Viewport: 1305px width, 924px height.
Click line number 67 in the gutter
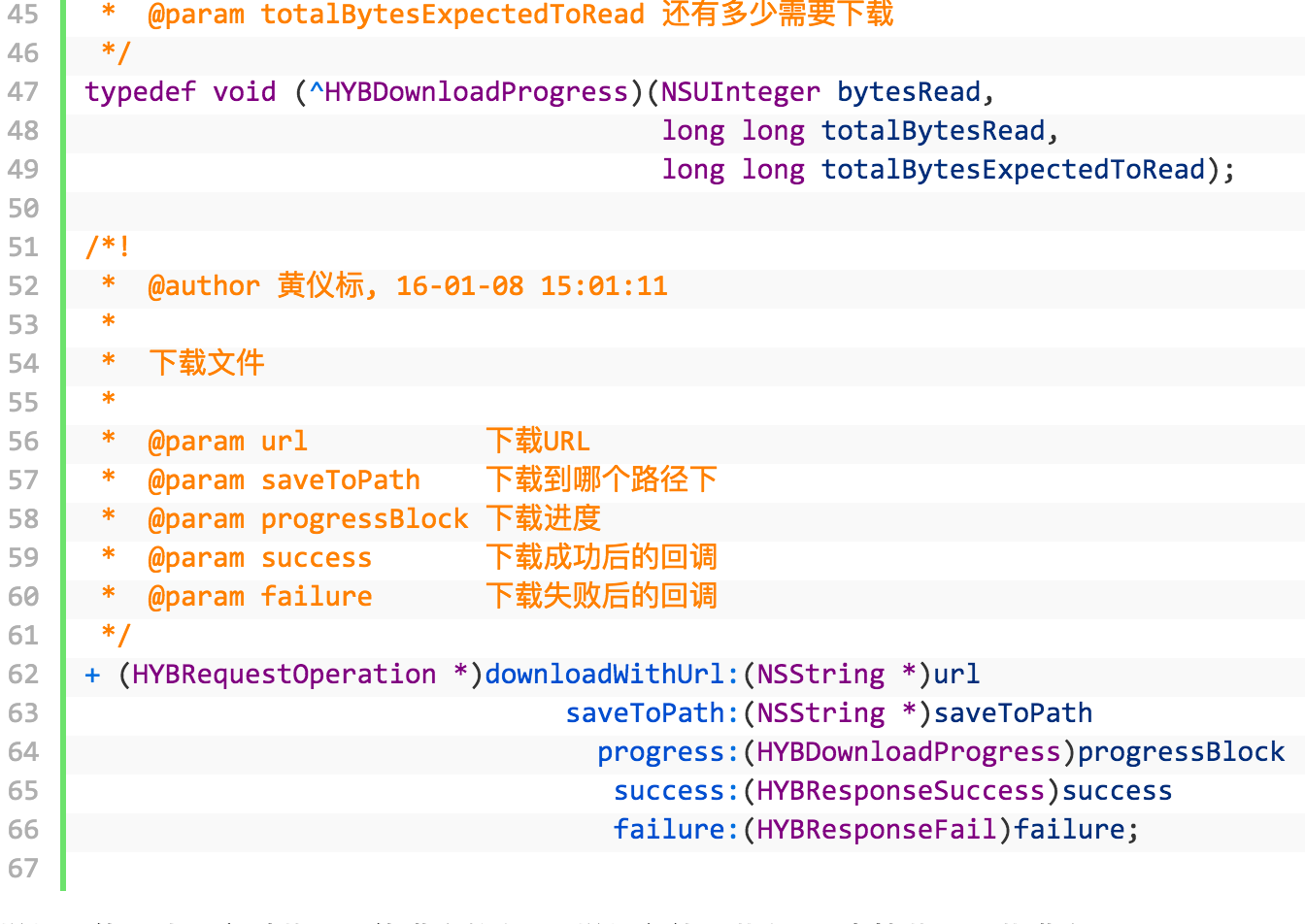[23, 869]
